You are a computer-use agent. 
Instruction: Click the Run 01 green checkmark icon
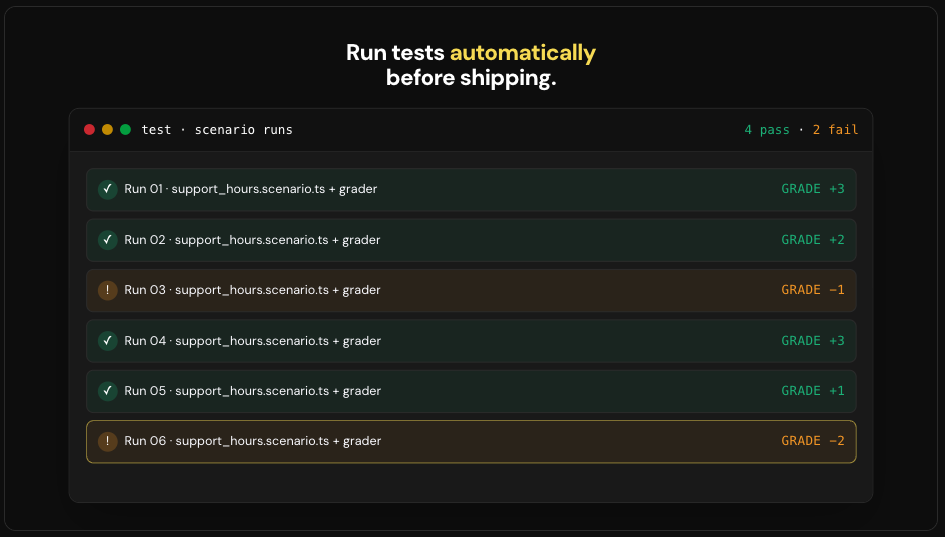coord(108,189)
